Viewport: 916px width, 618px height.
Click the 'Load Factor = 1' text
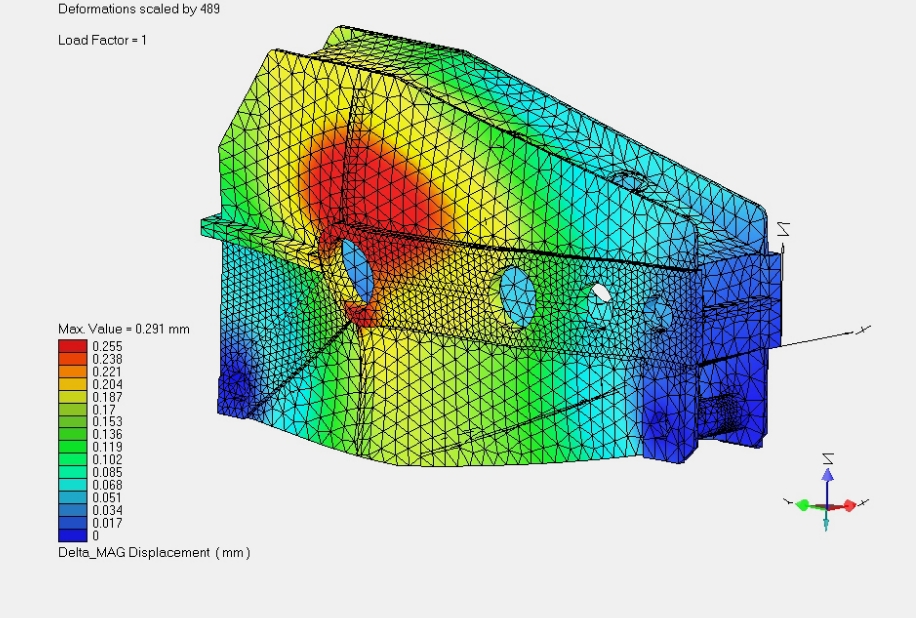click(x=102, y=40)
